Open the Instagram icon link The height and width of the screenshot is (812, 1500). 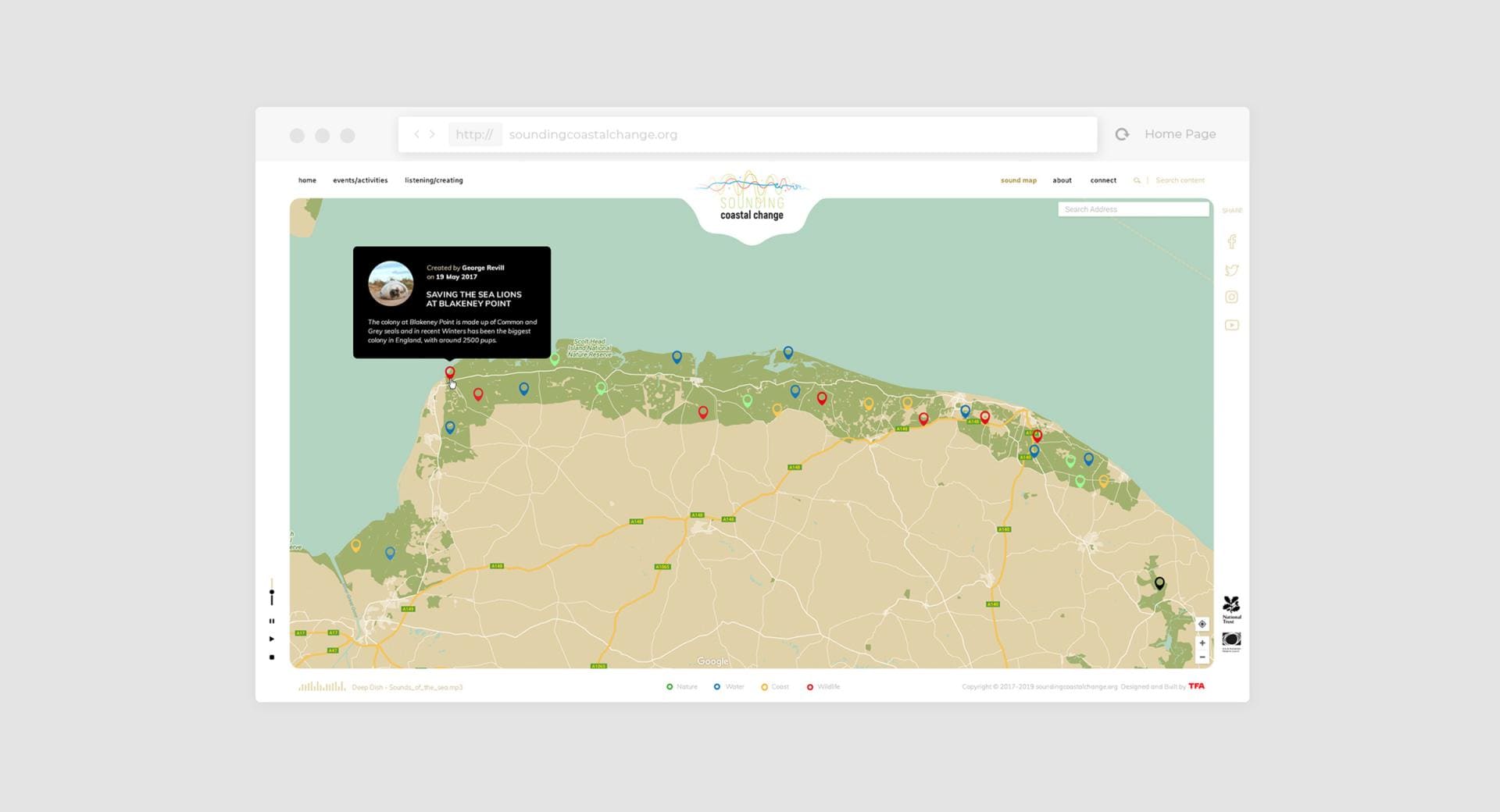point(1231,297)
